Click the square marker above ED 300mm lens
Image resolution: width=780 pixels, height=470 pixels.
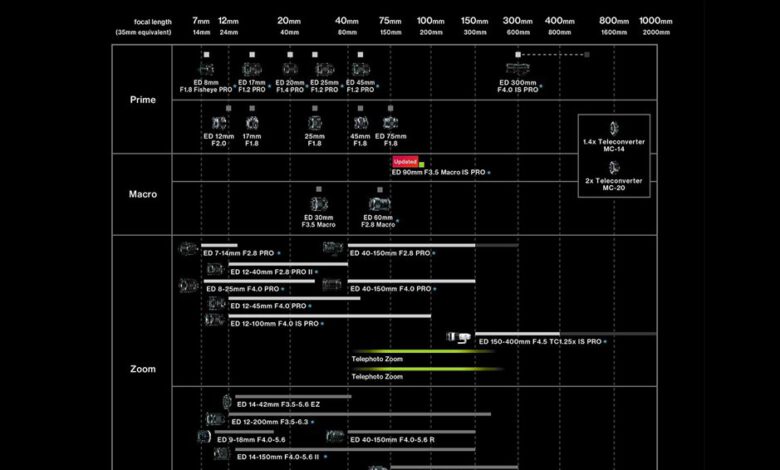tap(518, 55)
